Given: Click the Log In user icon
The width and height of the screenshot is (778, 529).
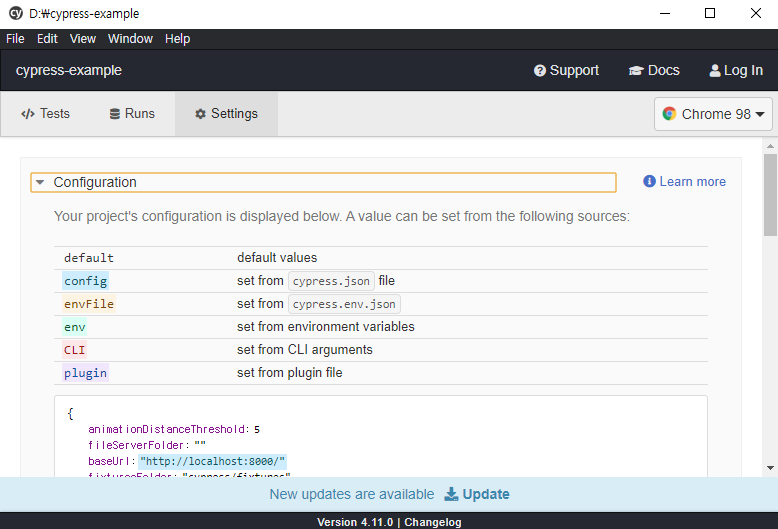Looking at the screenshot, I should tap(714, 71).
